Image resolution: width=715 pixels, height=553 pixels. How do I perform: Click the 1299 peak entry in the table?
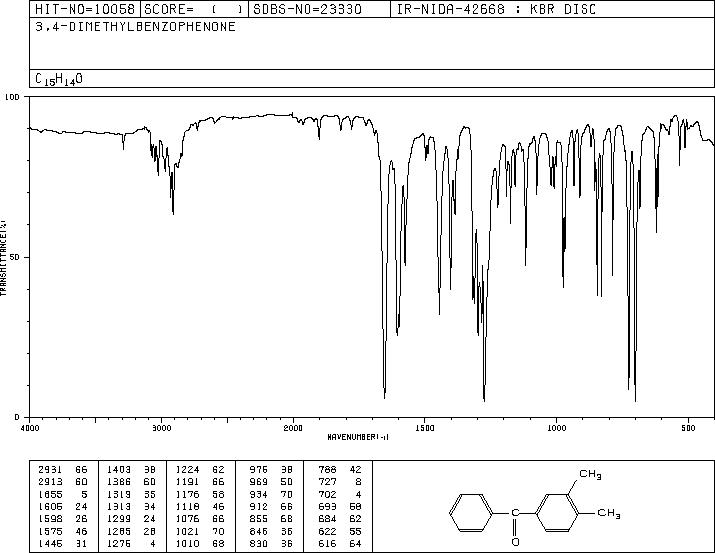[131, 519]
